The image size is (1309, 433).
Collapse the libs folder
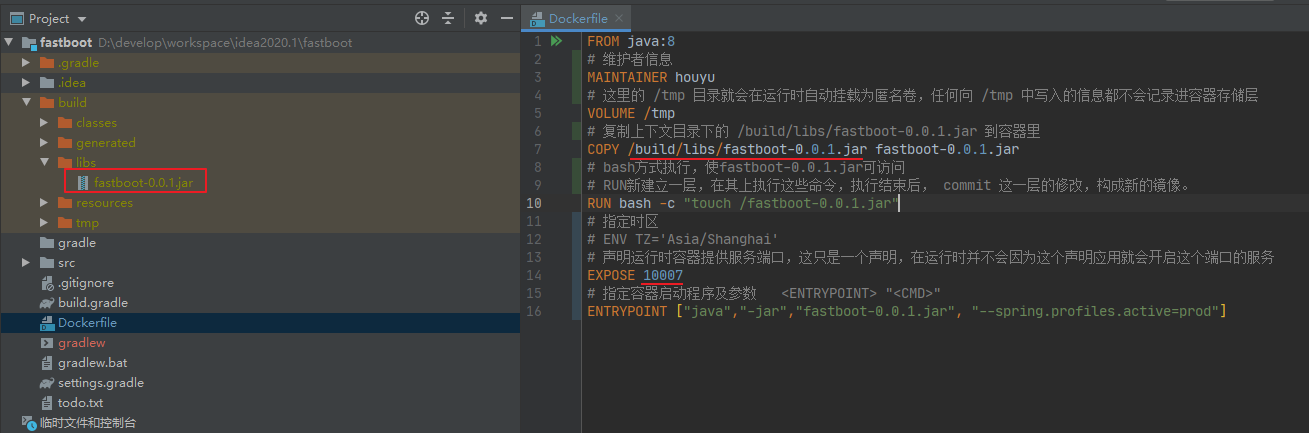click(44, 163)
